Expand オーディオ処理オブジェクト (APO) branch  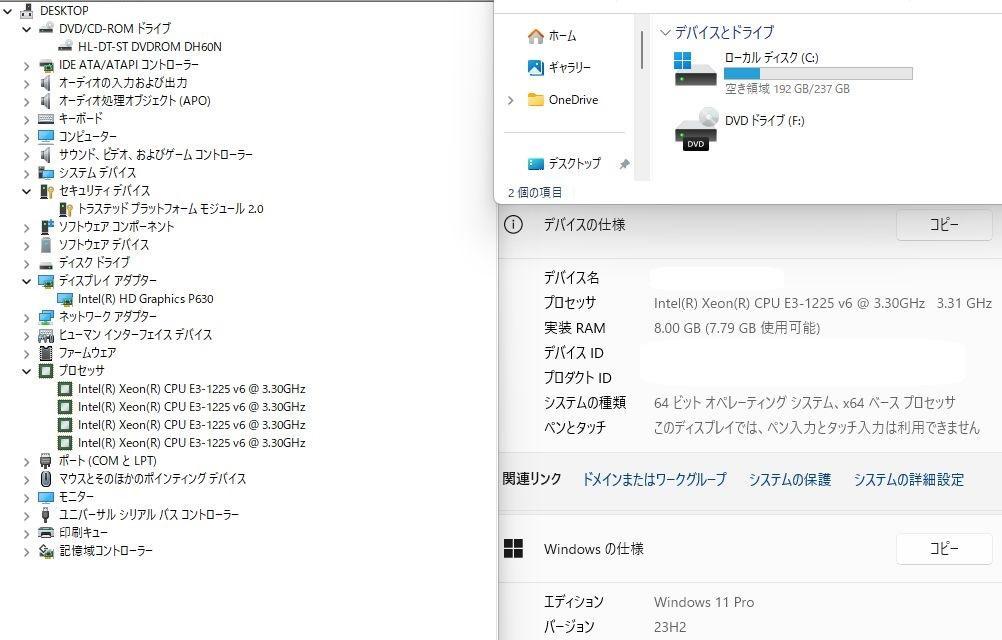tap(27, 101)
